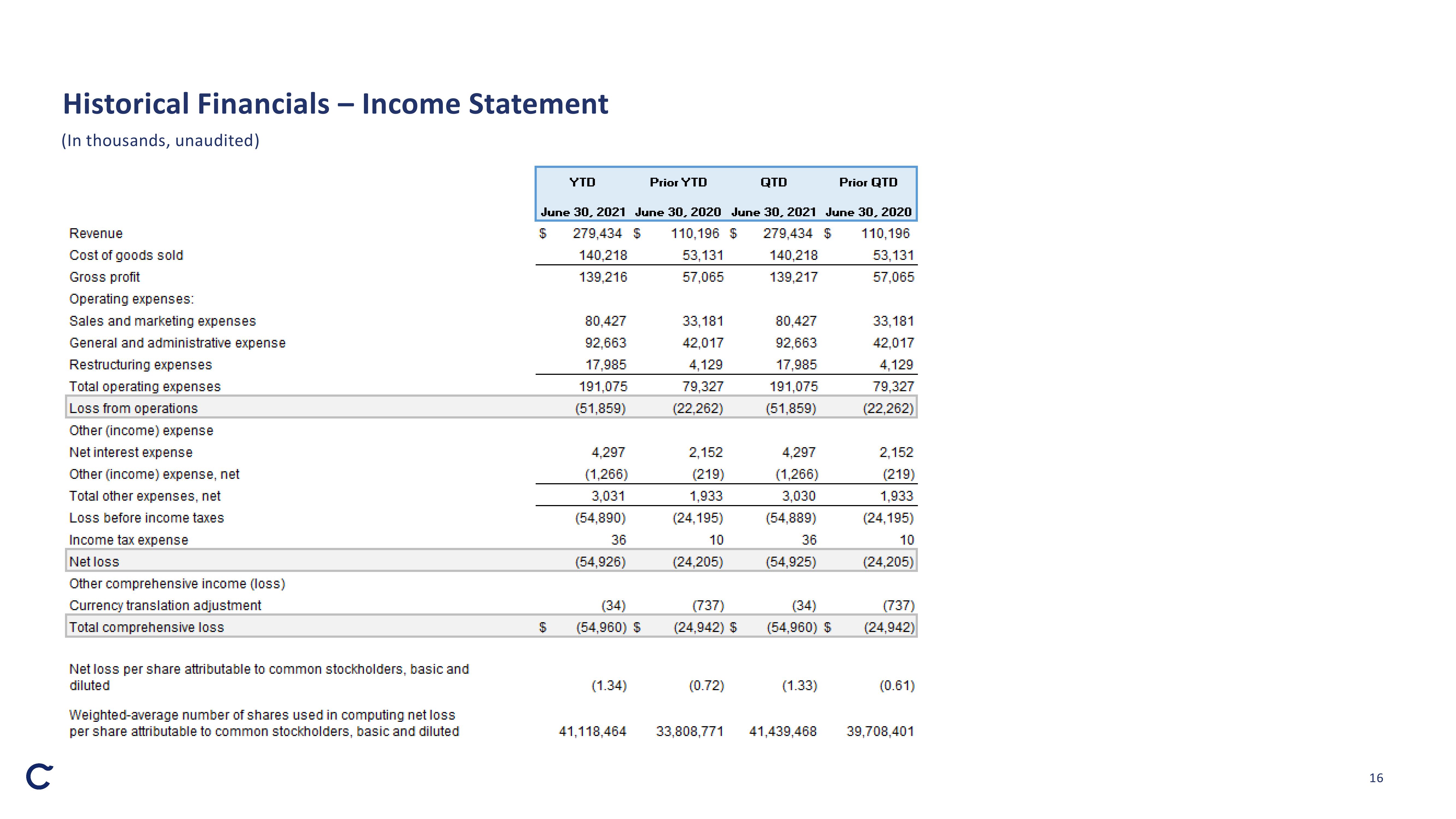Viewport: 1456px width, 819px height.
Task: Click the slide title Historical Financials – Income Statement
Action: tap(335, 104)
